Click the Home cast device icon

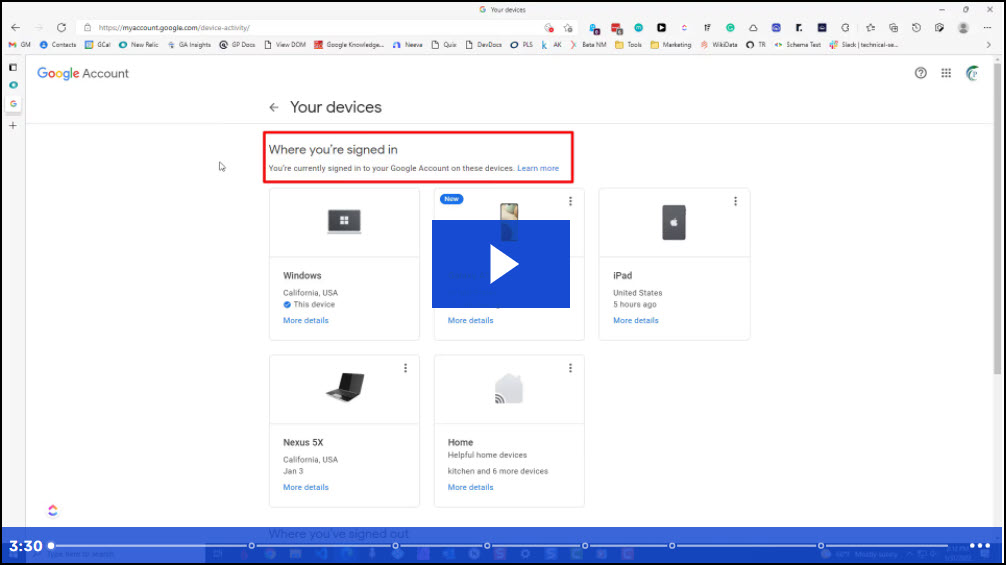click(509, 389)
